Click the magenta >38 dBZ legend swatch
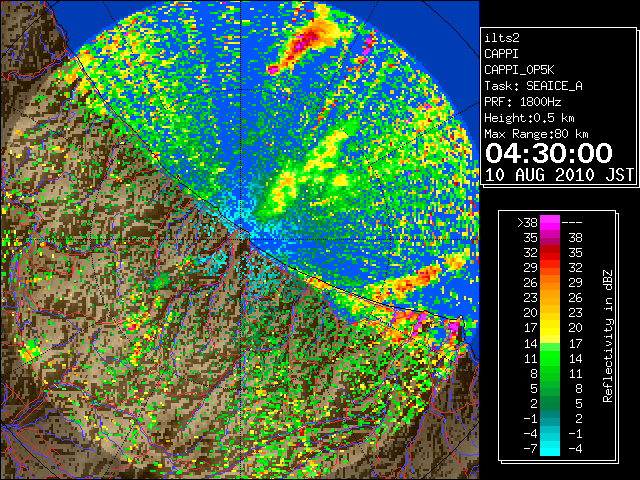 550,222
